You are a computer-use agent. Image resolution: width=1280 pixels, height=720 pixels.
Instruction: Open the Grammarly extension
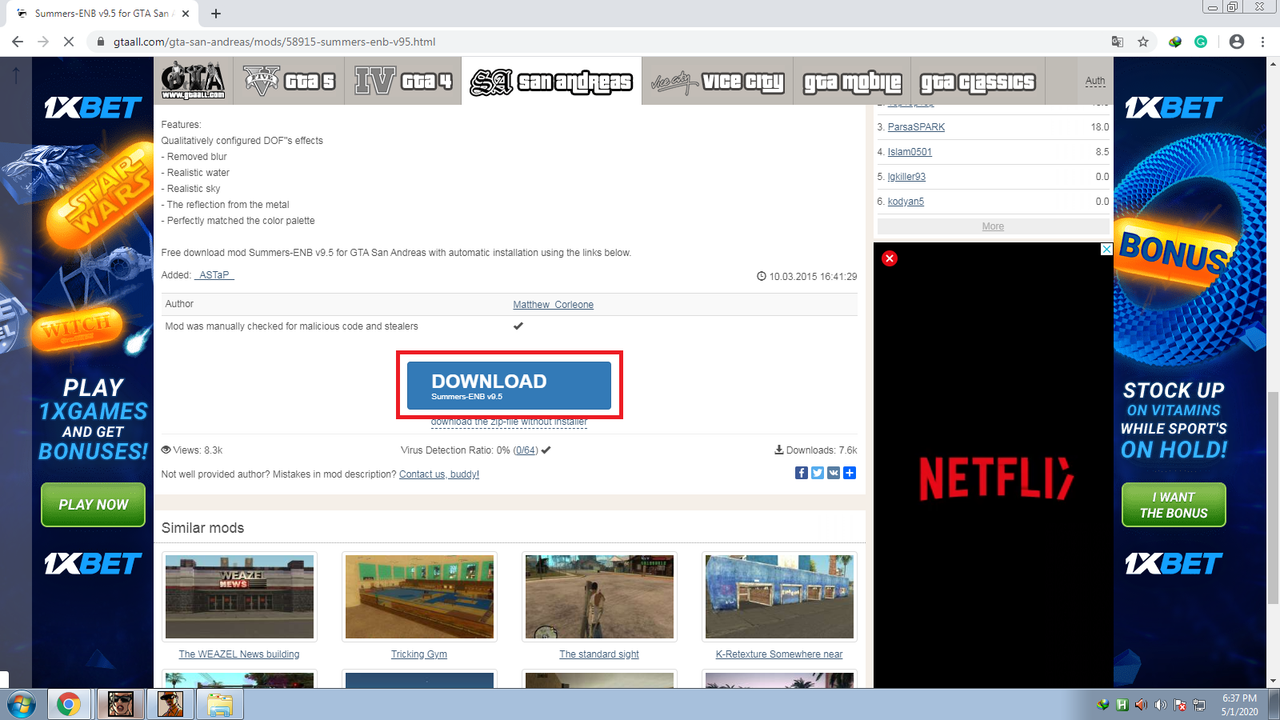[x=1201, y=42]
